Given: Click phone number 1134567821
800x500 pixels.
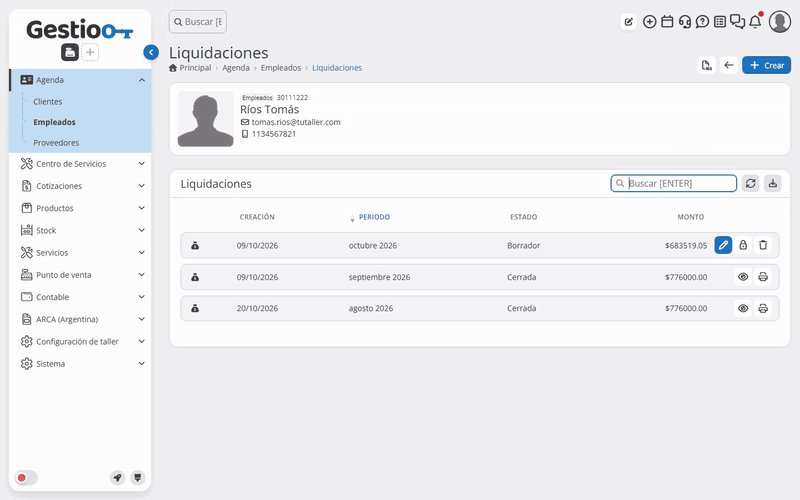Looking at the screenshot, I should [x=273, y=134].
